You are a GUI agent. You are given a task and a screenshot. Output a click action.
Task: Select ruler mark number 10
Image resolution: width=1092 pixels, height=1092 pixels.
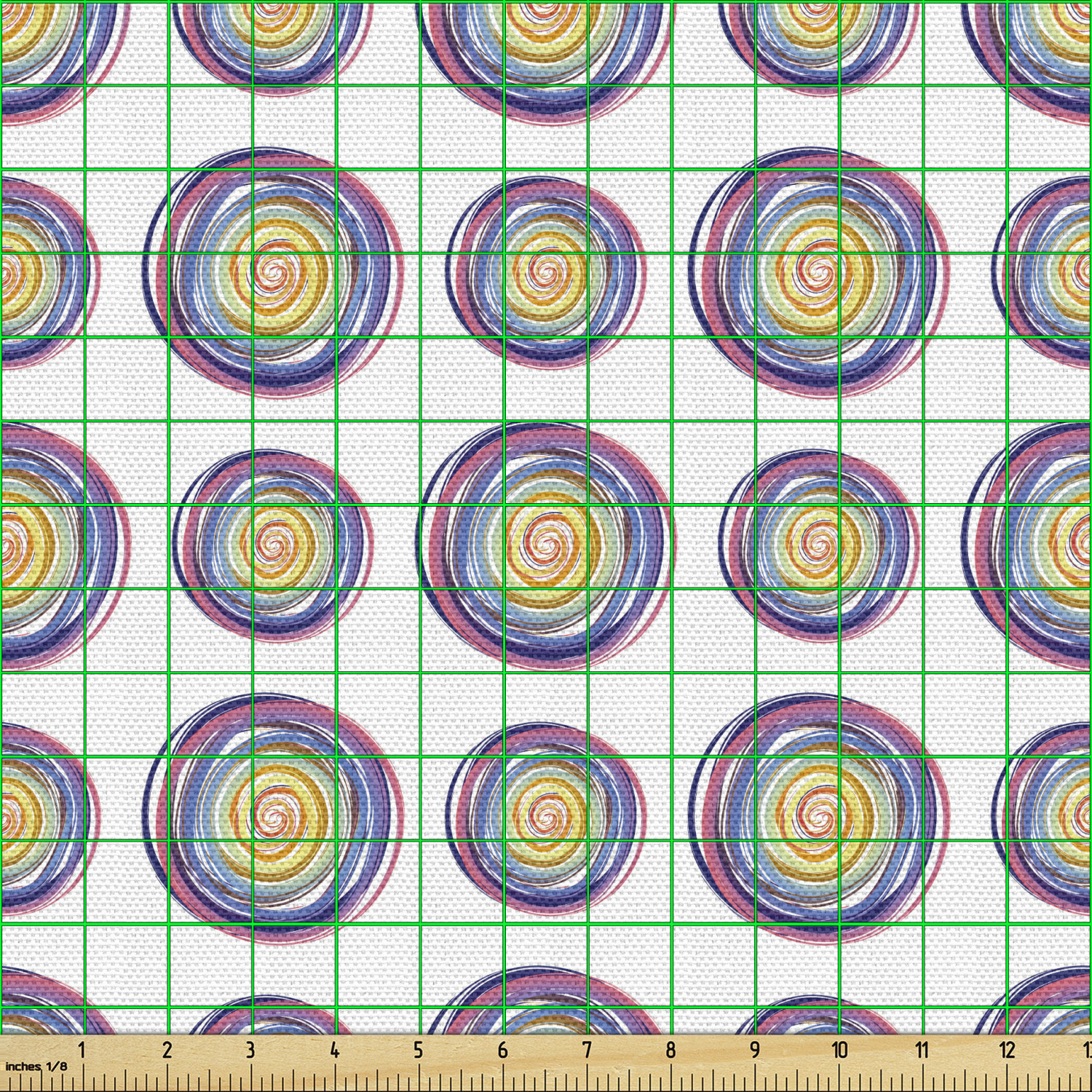tap(839, 1050)
